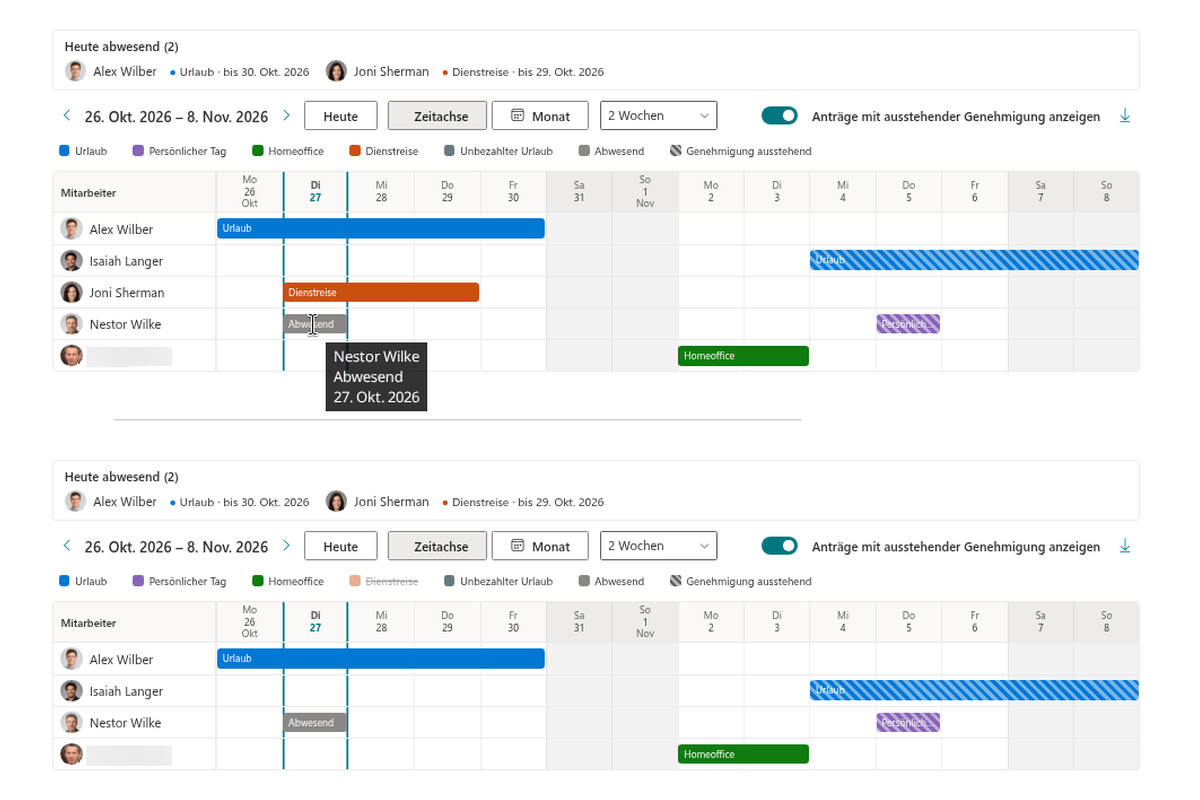The image size is (1200, 800).
Task: Click previous-period chevron in the lower calendar
Action: point(67,546)
